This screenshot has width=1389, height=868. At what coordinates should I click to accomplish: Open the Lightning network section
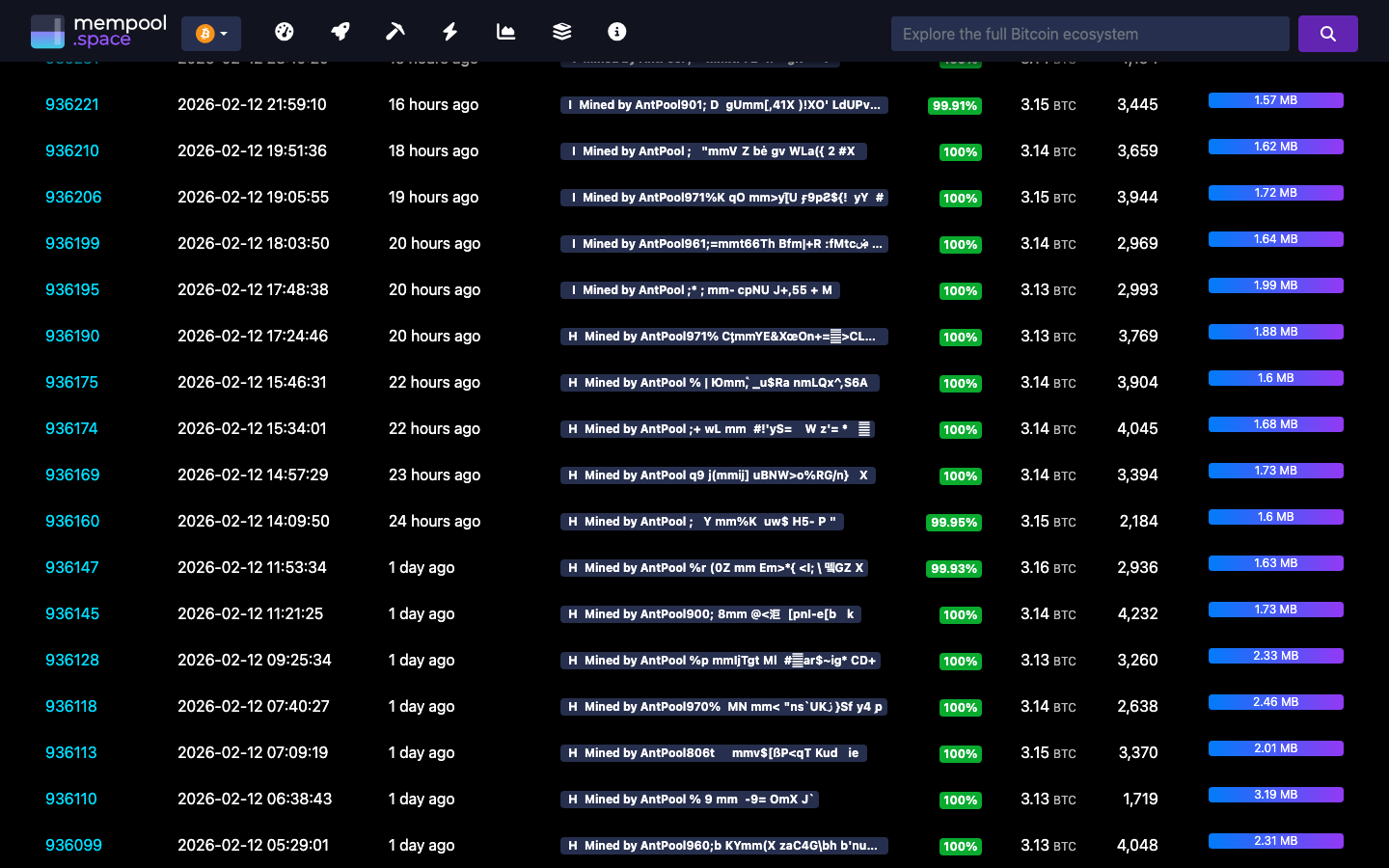click(x=449, y=31)
